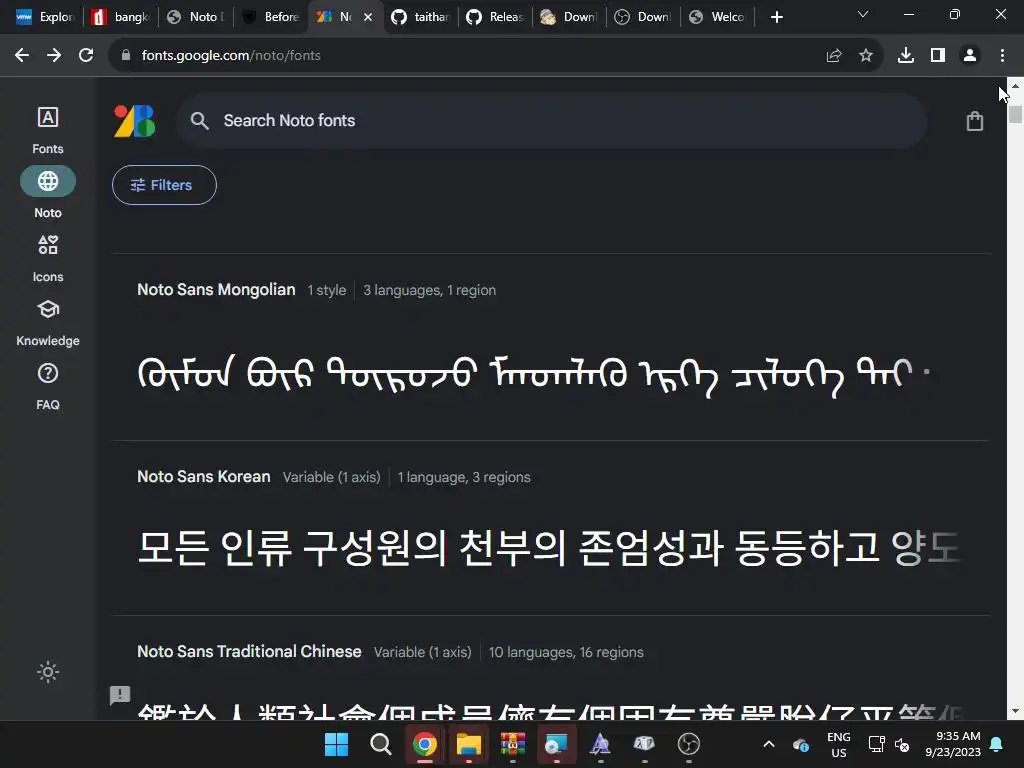Click the page scroll-down arrow

[x=1015, y=712]
